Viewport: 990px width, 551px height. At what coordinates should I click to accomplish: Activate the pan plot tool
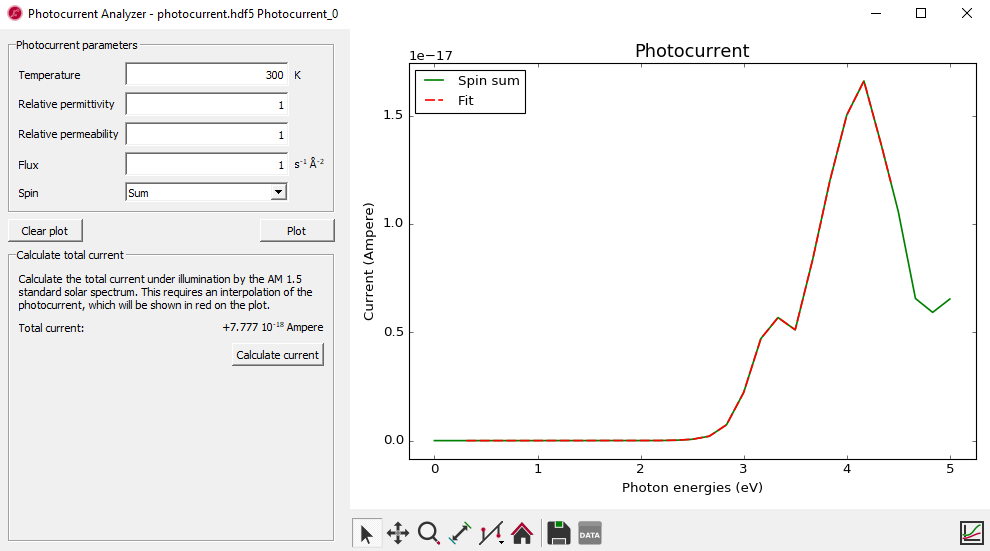(x=398, y=533)
